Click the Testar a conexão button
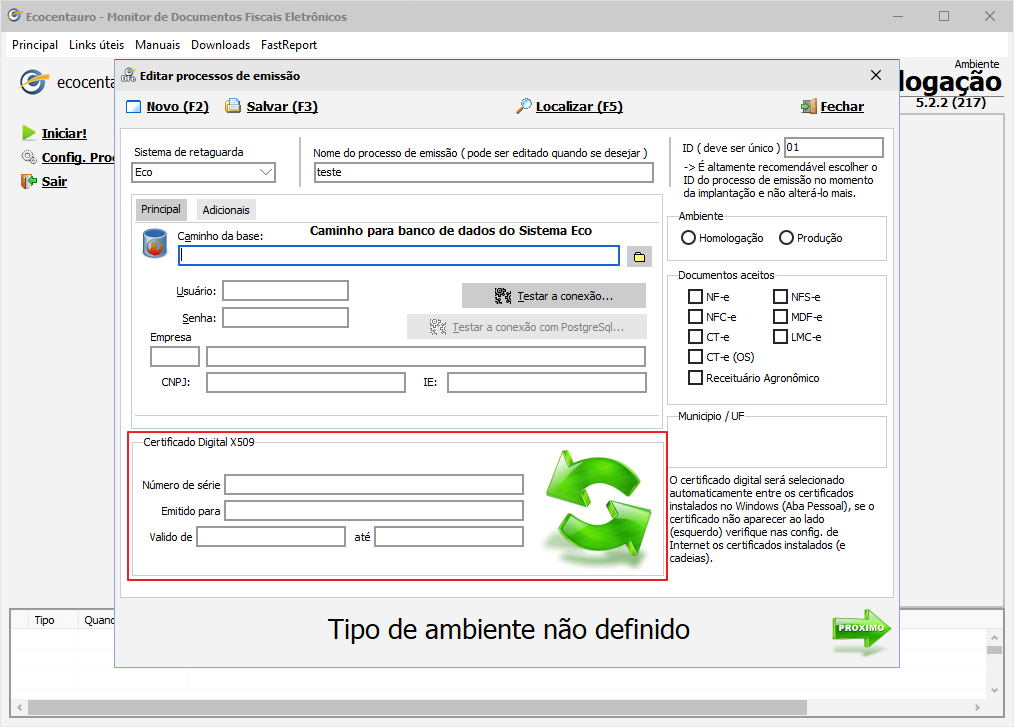 click(x=554, y=296)
